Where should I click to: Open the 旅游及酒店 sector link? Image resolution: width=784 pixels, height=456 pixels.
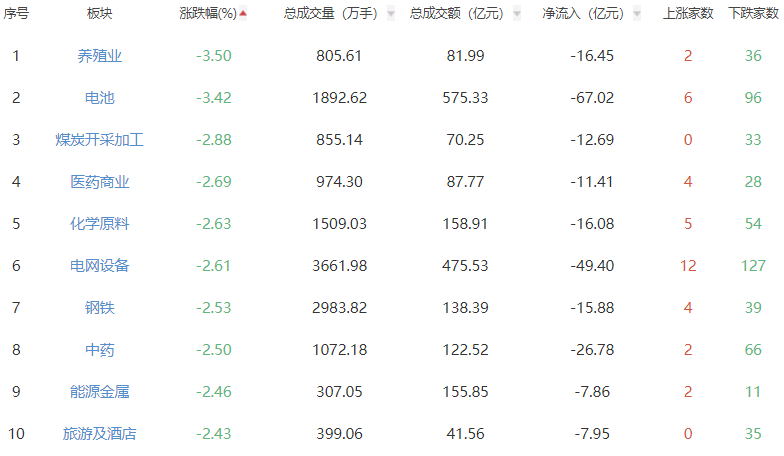[x=100, y=434]
